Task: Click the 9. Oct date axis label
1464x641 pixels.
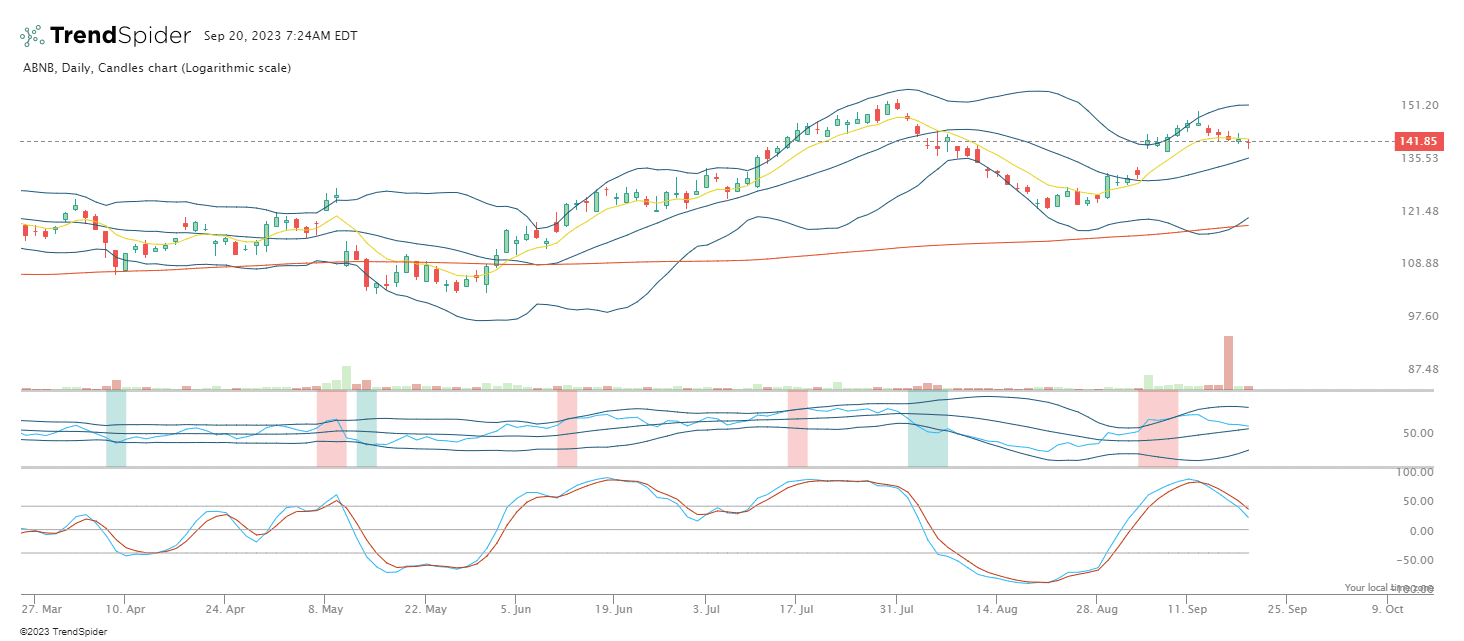Action: click(x=1389, y=608)
